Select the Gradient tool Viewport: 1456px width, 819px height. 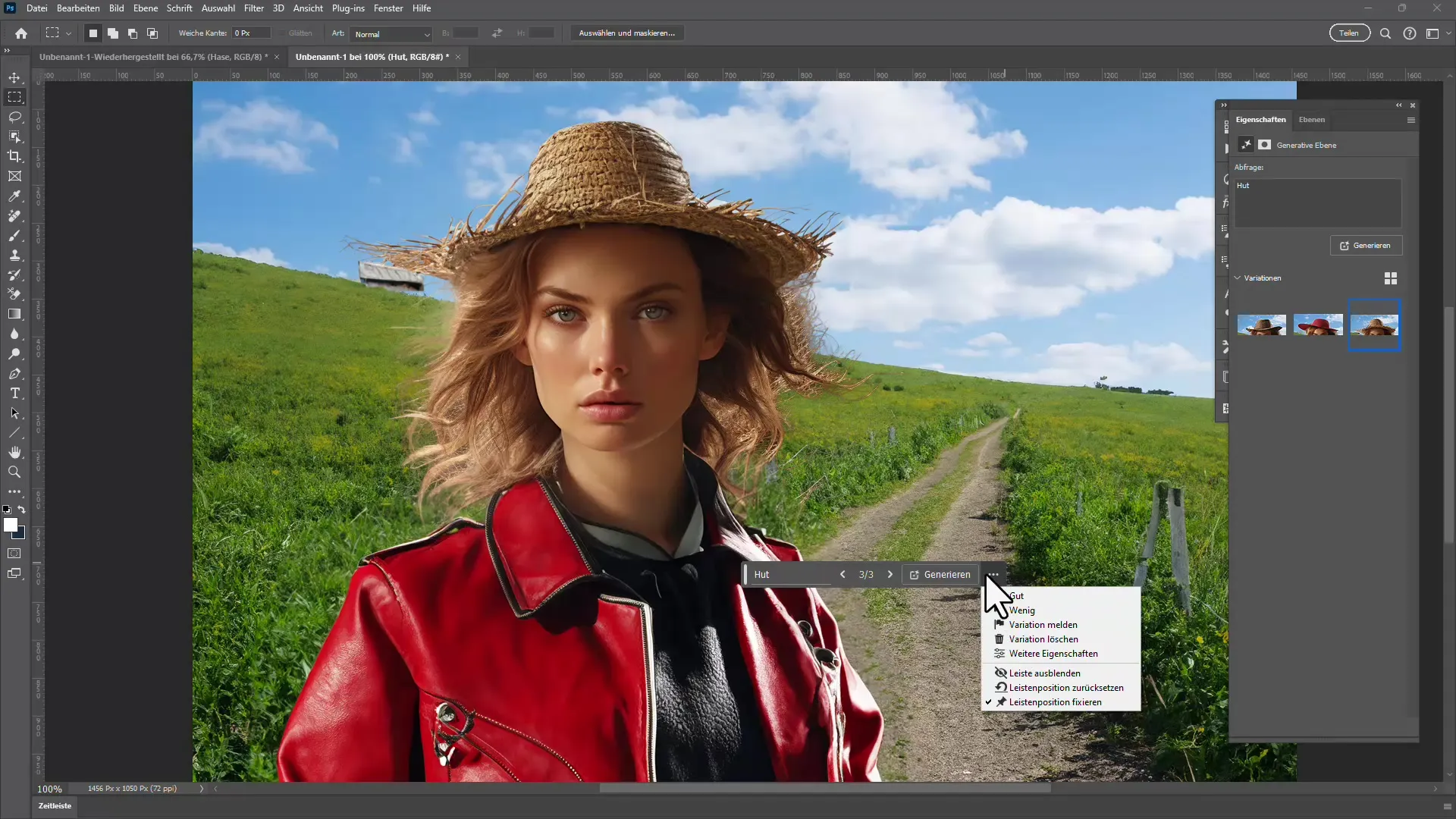pyautogui.click(x=14, y=314)
